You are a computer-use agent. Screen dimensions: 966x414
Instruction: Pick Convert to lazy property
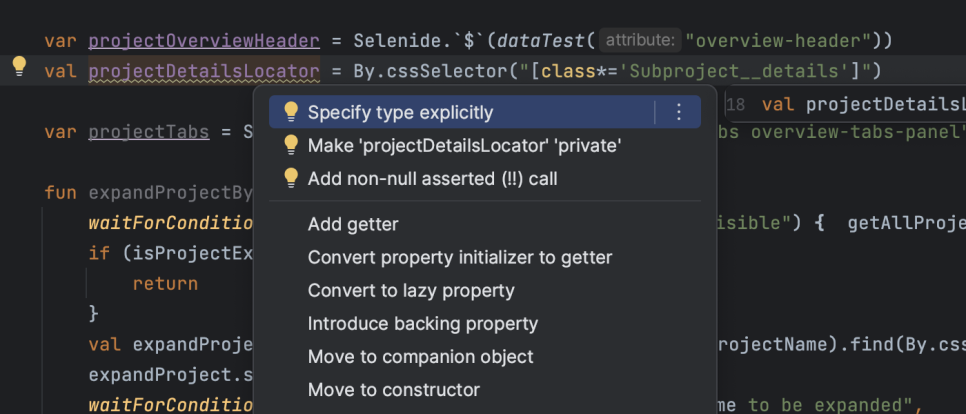point(411,290)
